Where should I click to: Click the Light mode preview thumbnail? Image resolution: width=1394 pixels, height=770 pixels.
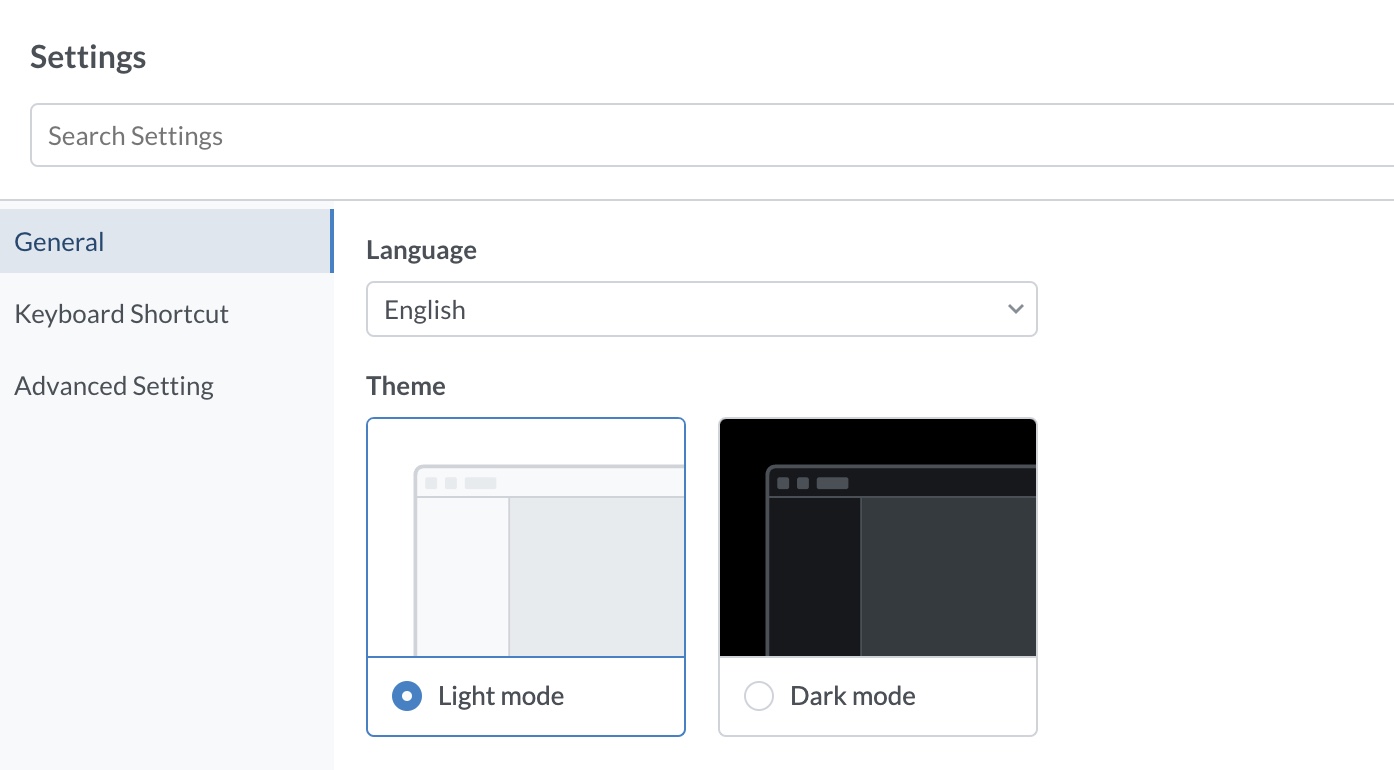click(x=526, y=538)
